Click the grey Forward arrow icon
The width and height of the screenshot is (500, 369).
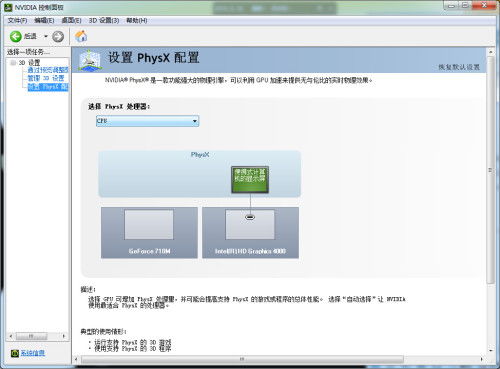coord(58,36)
